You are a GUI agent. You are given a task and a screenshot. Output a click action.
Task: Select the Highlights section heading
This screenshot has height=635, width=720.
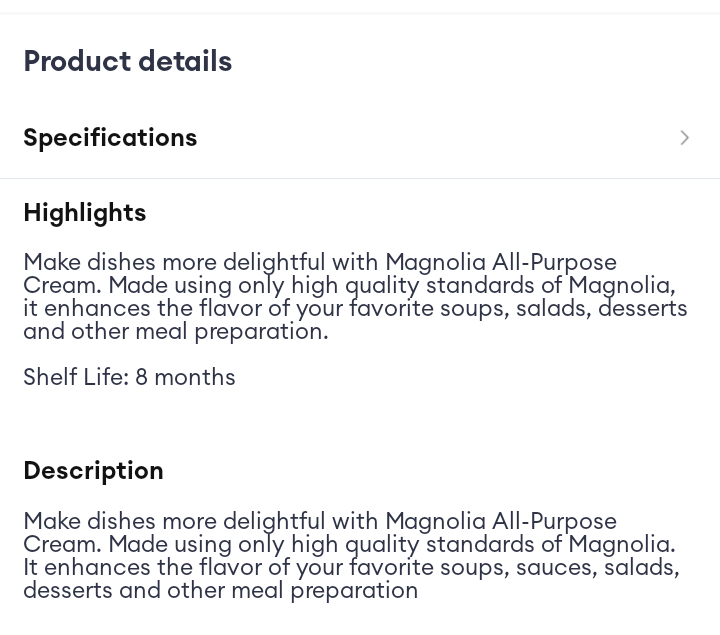(x=85, y=213)
